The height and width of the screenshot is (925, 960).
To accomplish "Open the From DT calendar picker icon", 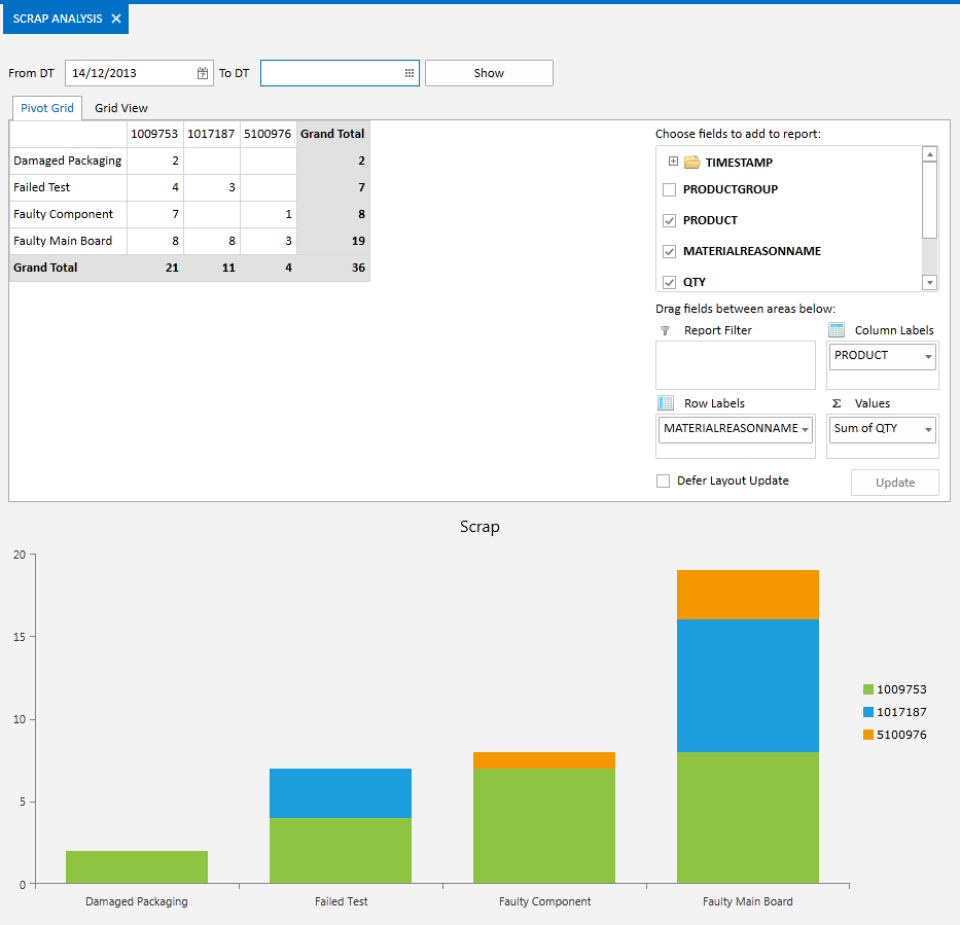I will [202, 72].
